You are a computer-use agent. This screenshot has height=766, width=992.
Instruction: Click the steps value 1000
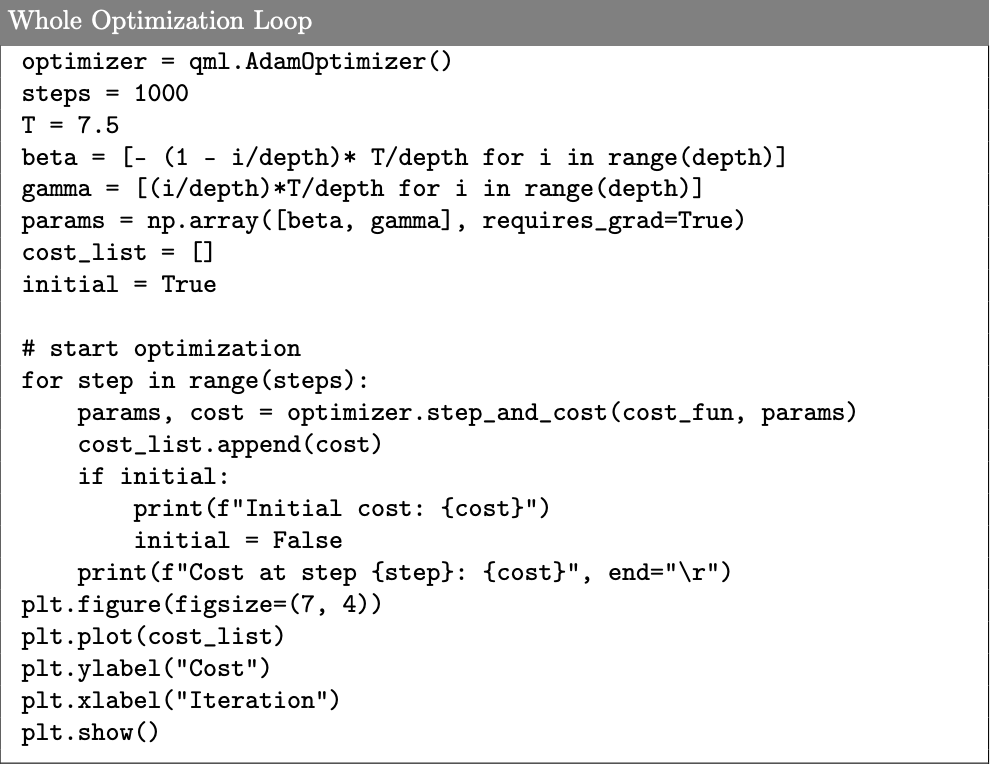click(160, 95)
